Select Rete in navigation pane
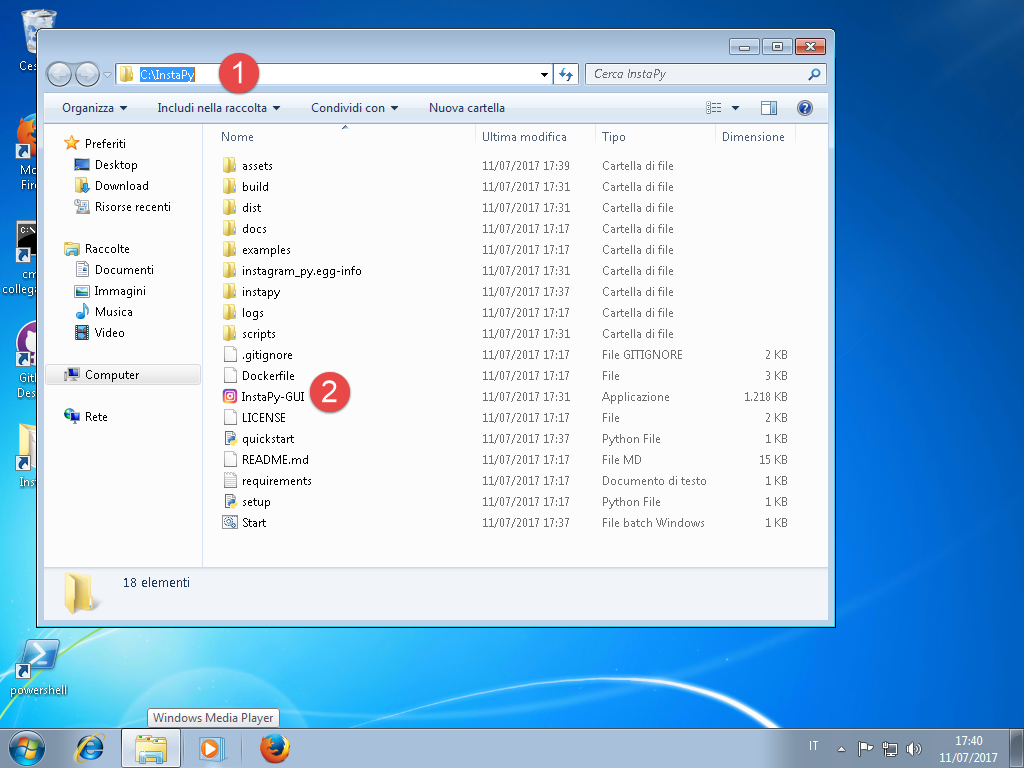 tap(86, 417)
